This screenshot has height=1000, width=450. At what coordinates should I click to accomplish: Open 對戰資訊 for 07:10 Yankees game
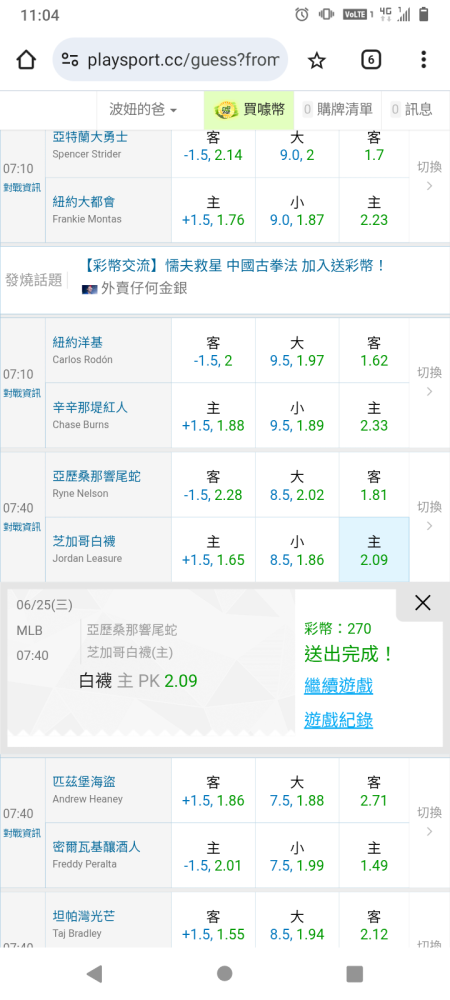tap(22, 393)
